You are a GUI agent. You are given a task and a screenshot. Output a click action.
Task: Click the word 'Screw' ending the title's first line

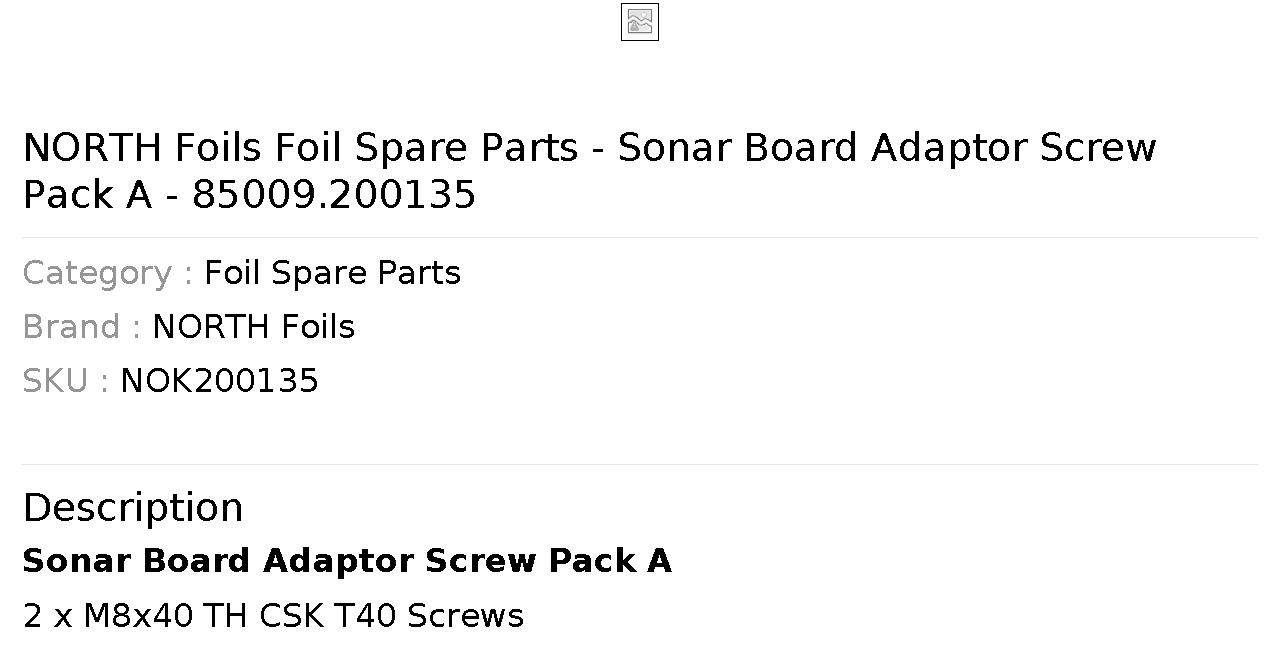(1098, 148)
